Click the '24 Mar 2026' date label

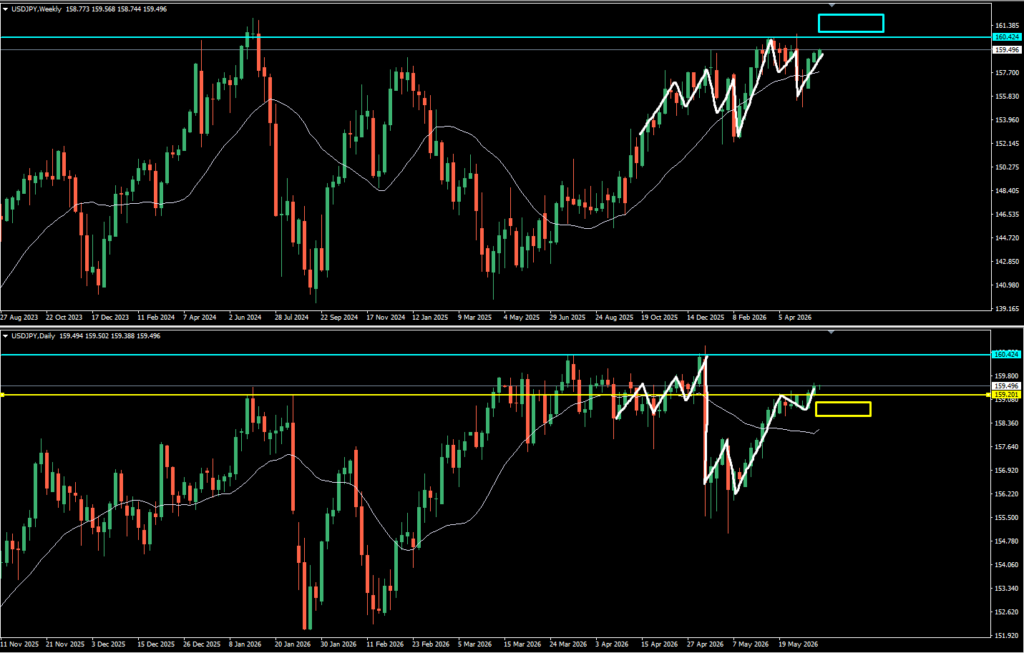(x=567, y=644)
